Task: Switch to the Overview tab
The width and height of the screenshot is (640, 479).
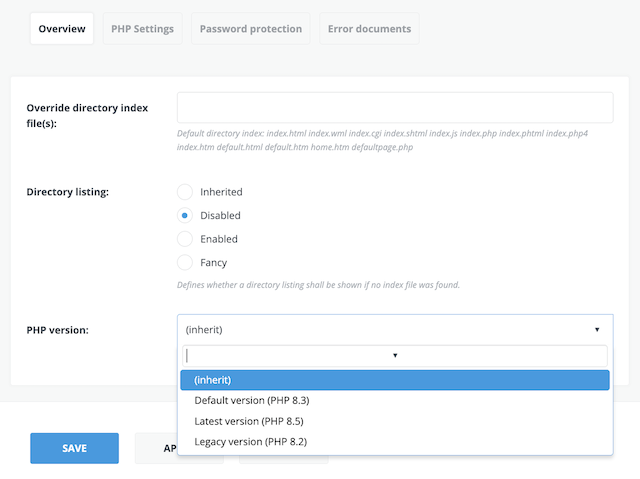Action: (x=62, y=29)
